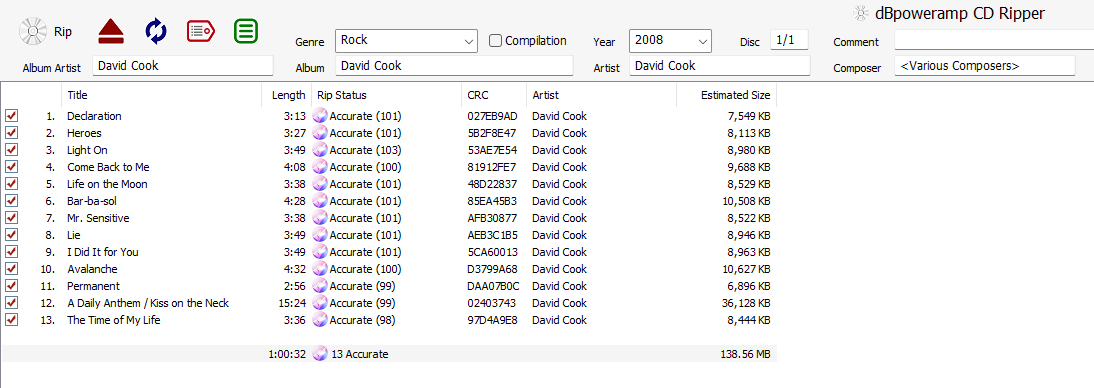Screen dimensions: 1094x388
Task: Click the AccurateRip disc icon for Heroes
Action: 320,133
